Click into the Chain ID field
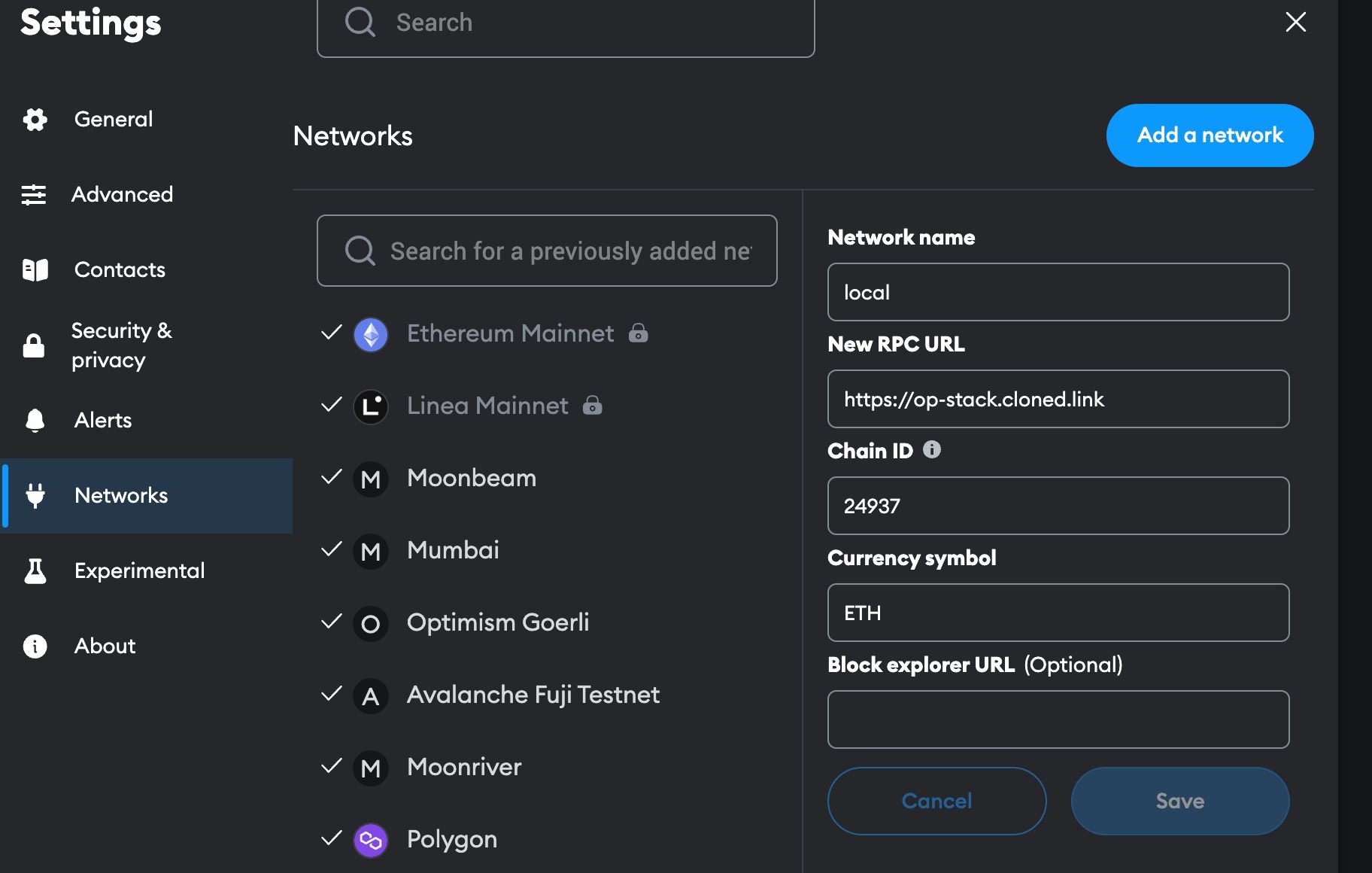 pyautogui.click(x=1058, y=506)
